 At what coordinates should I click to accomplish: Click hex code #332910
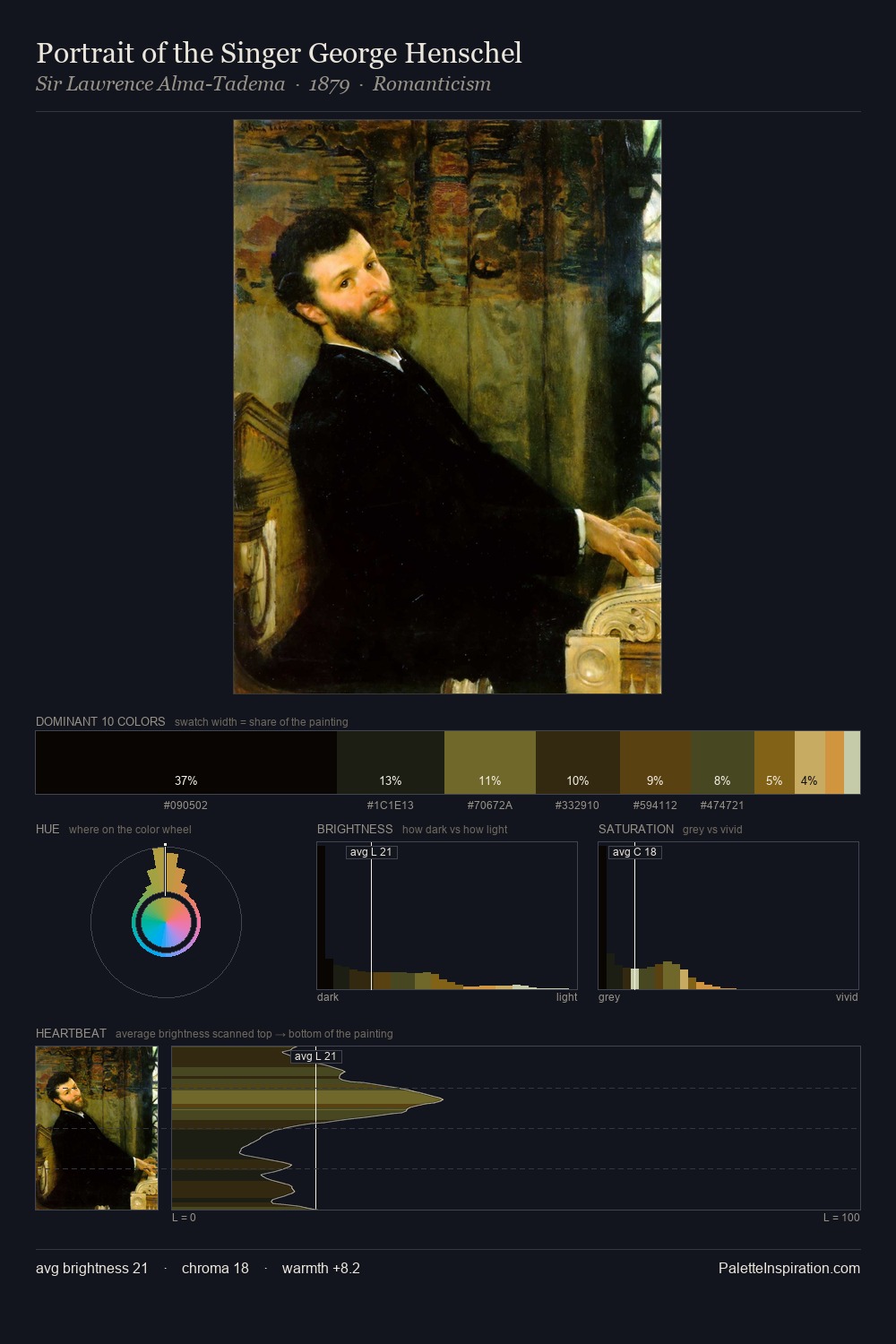577,806
